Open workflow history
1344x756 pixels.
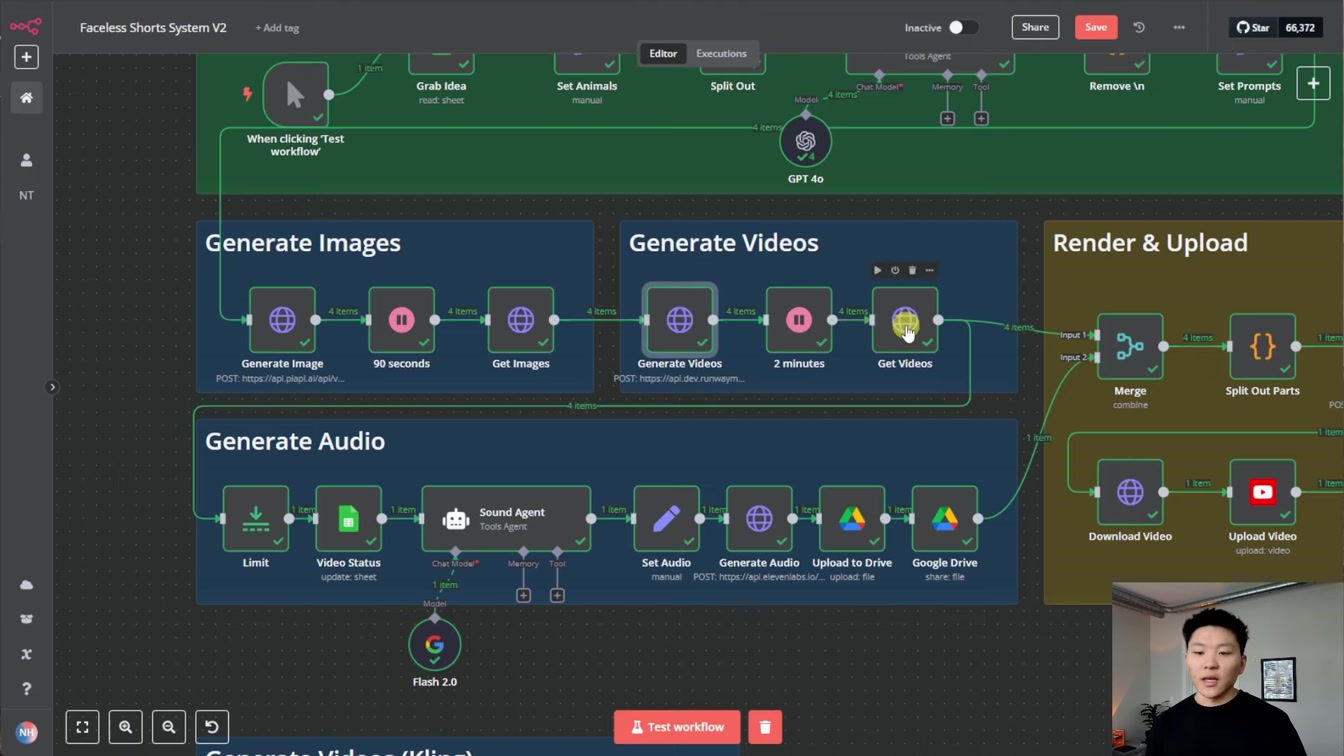click(1139, 28)
